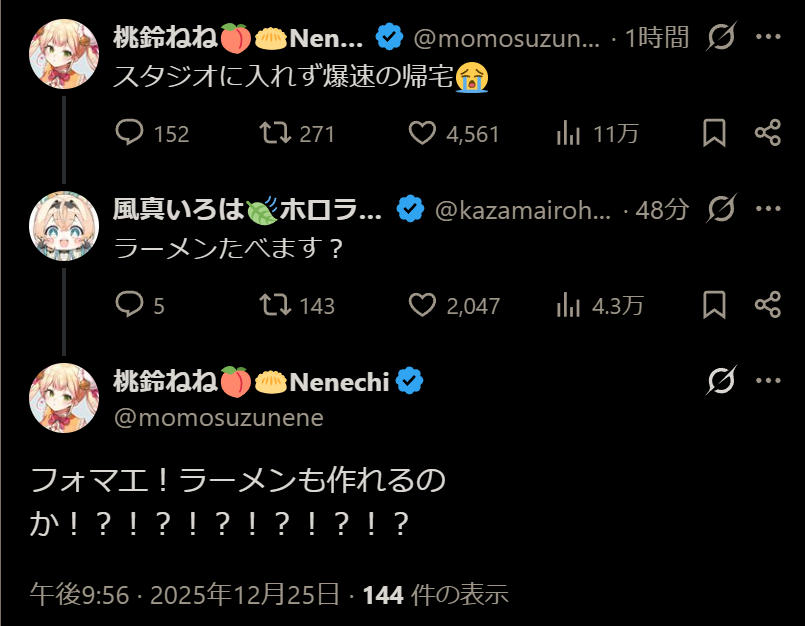Open more options menu for first tweet

pyautogui.click(x=768, y=38)
